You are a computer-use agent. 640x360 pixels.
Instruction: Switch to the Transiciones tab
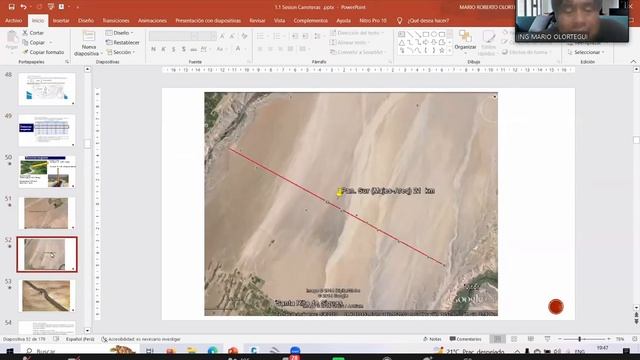click(116, 20)
